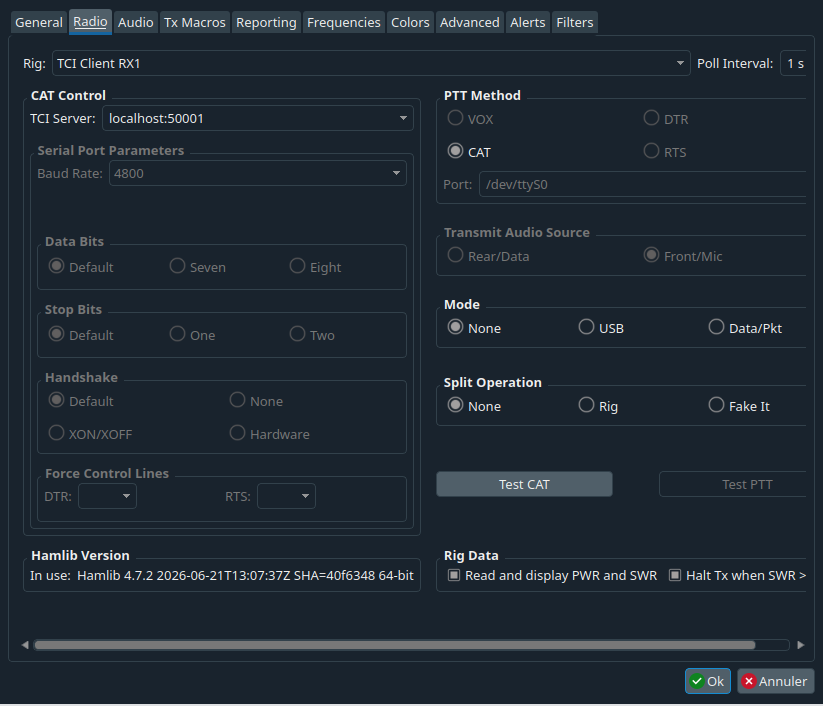Screen dimensions: 823x706
Task: Click the horizontal scrollbar thumb
Action: tap(395, 645)
